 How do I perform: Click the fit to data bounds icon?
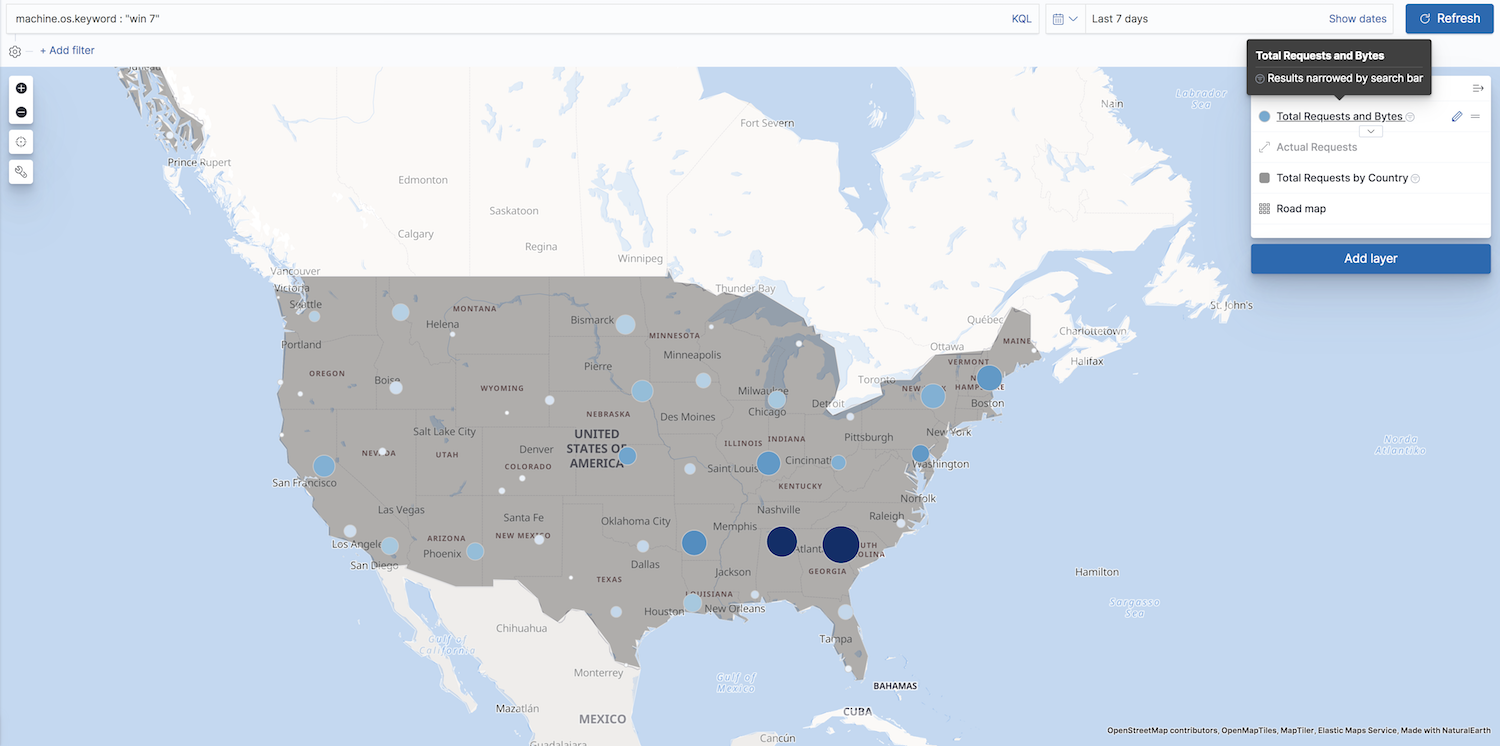click(x=21, y=141)
